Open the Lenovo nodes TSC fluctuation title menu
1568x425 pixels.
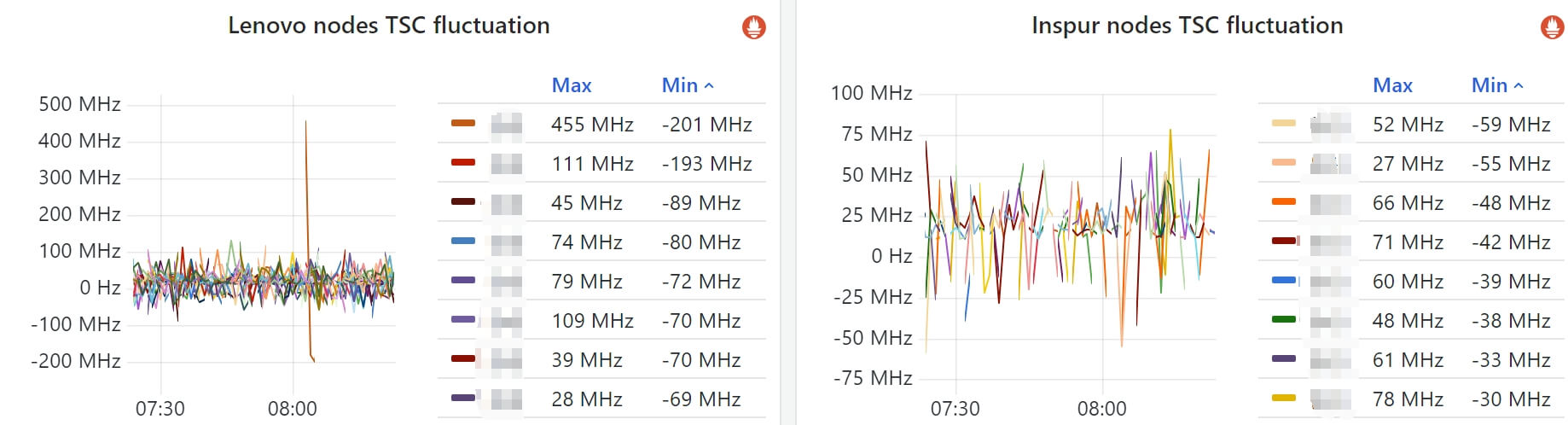(388, 26)
